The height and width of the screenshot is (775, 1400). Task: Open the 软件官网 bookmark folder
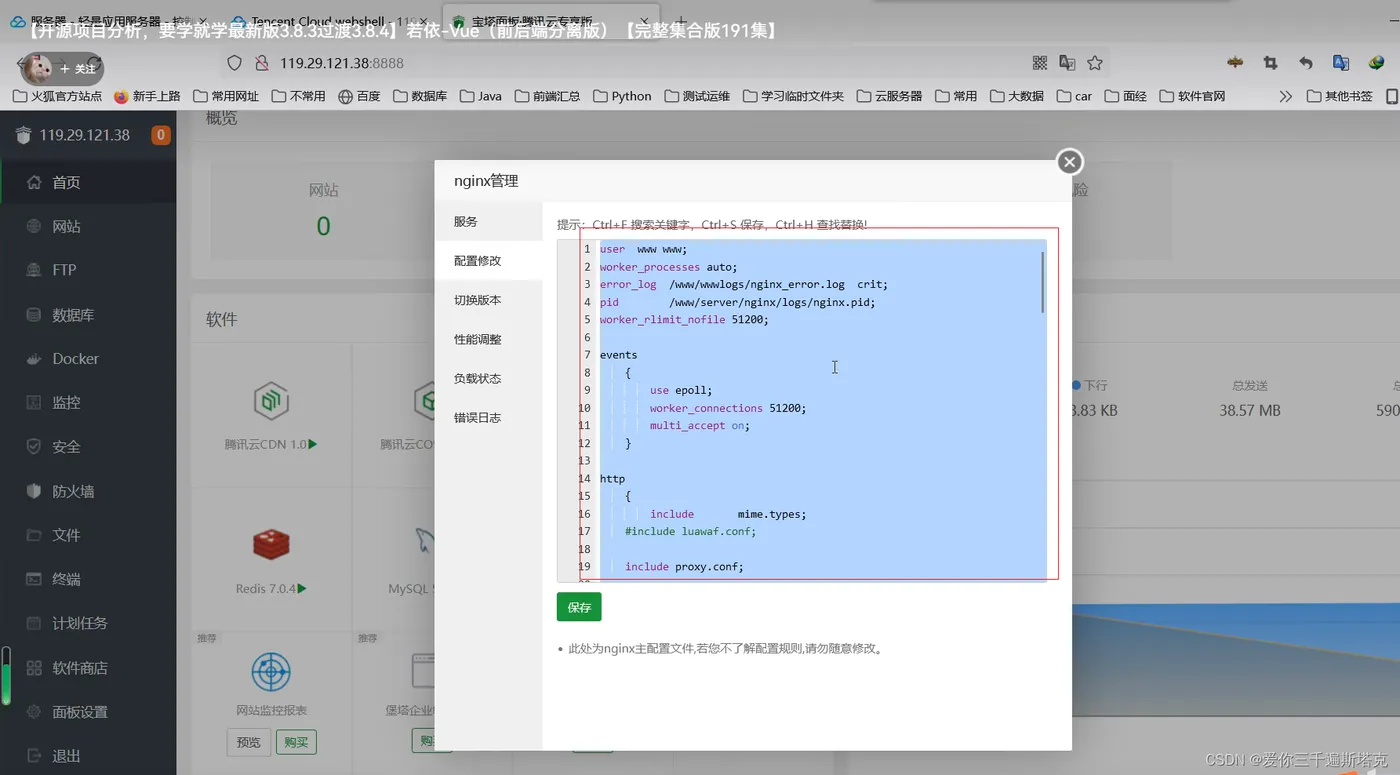[1194, 96]
